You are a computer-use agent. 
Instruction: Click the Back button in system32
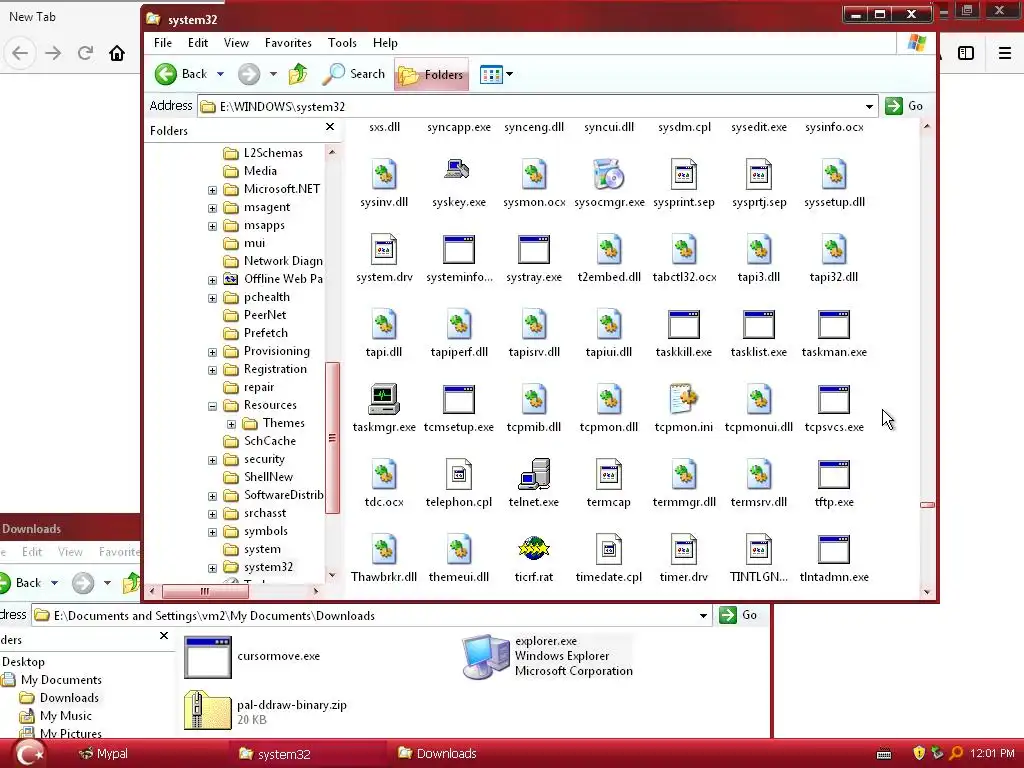point(182,74)
